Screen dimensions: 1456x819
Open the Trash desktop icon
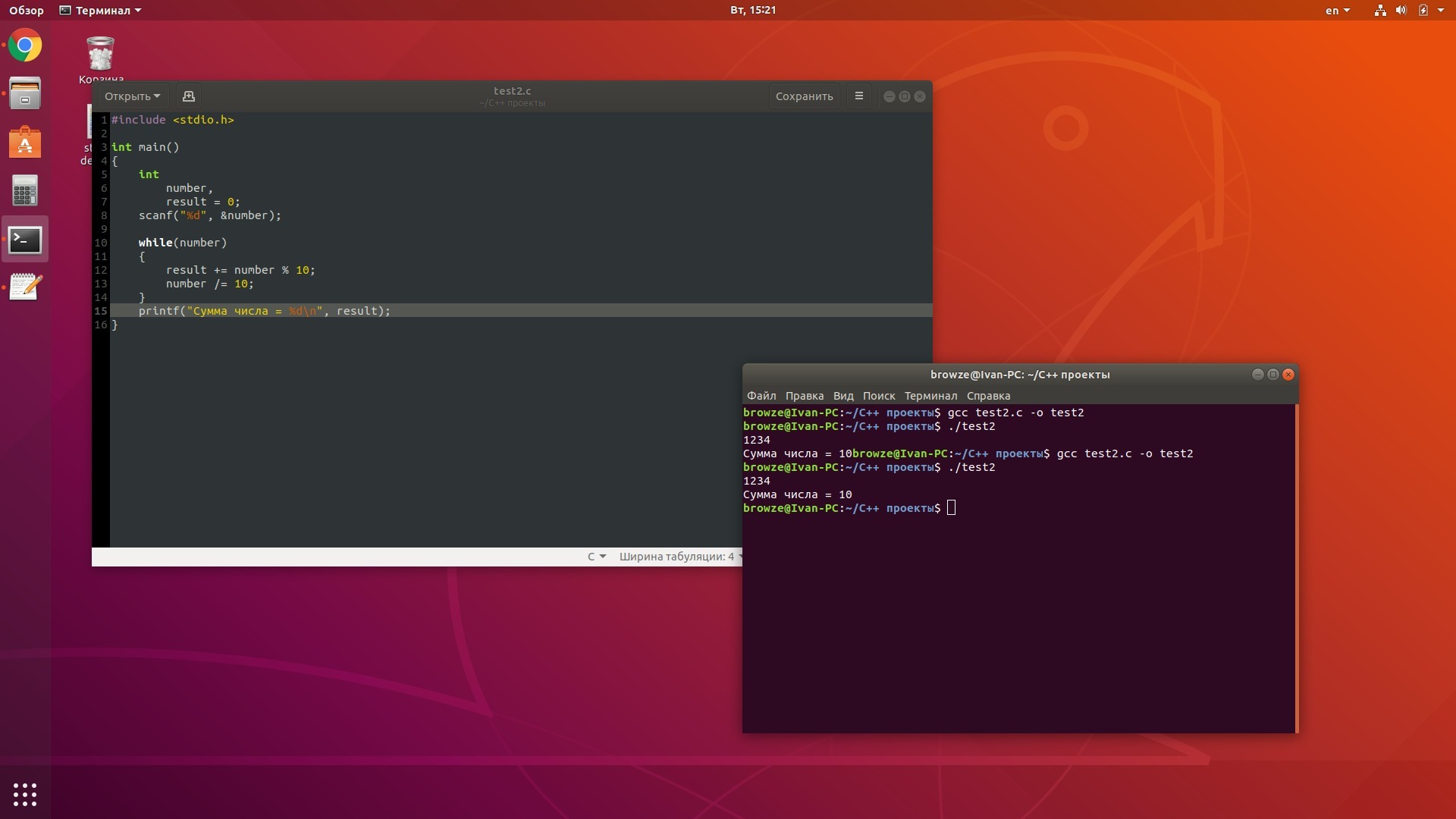[x=101, y=55]
